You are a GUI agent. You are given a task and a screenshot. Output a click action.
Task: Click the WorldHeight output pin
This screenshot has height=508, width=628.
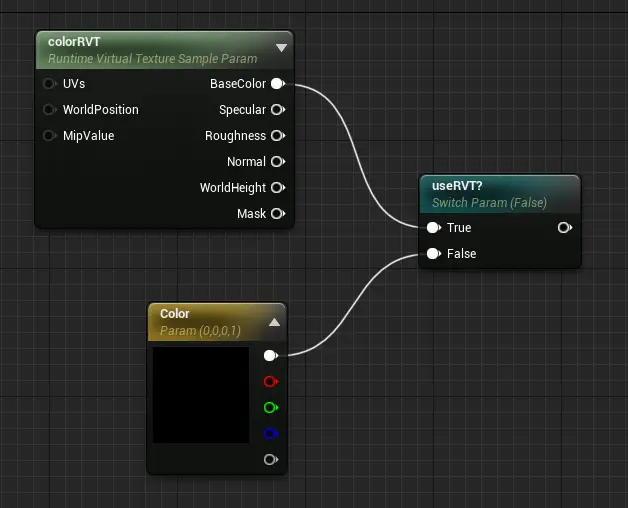pos(278,187)
